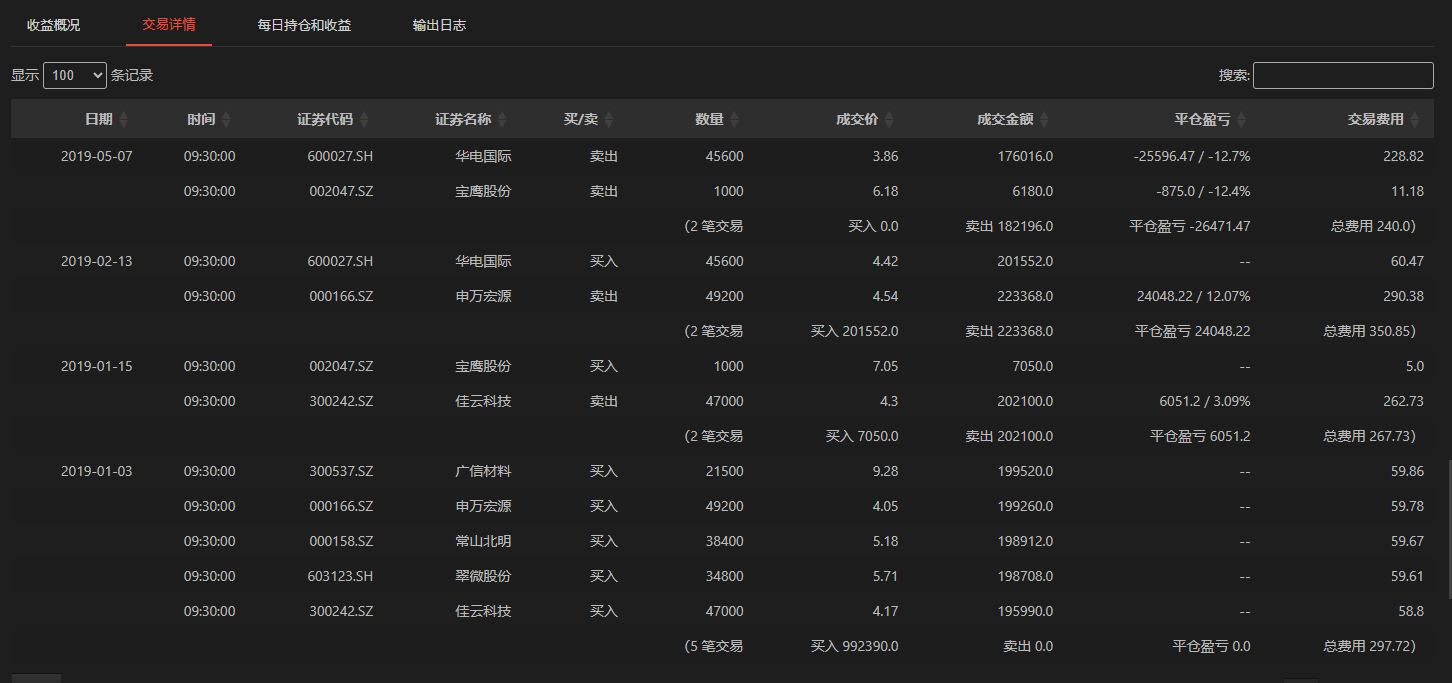This screenshot has width=1452, height=683.
Task: Click sort arrows next to 数量 header
Action: pos(734,120)
